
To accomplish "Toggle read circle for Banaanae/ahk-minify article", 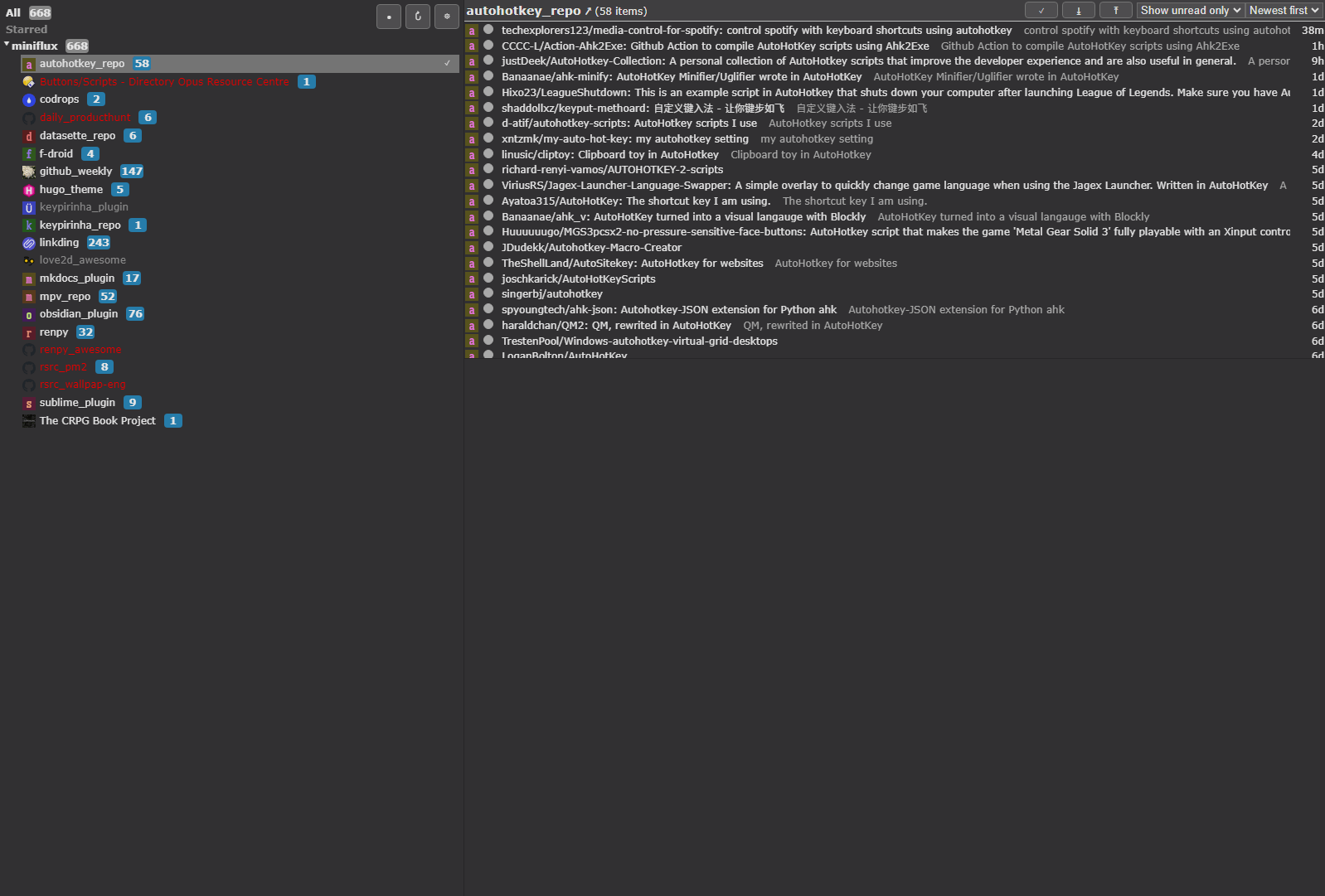I will 488,75.
